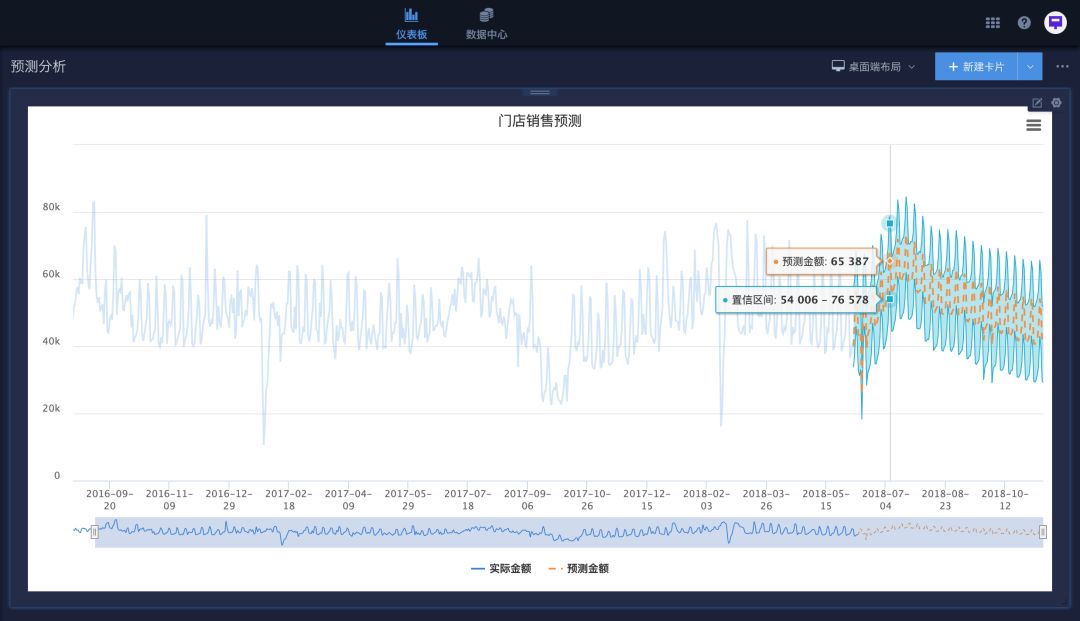Click the right range navigator handle
Image resolution: width=1080 pixels, height=621 pixels.
click(1042, 532)
